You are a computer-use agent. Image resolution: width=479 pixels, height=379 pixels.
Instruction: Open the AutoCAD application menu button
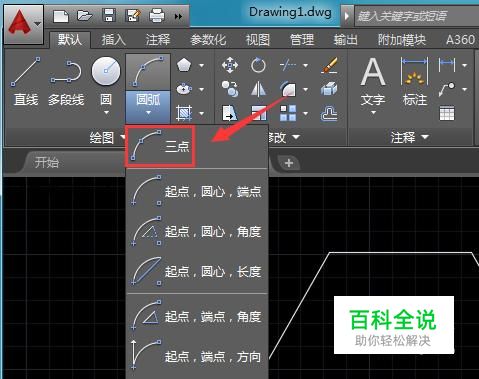tap(23, 24)
